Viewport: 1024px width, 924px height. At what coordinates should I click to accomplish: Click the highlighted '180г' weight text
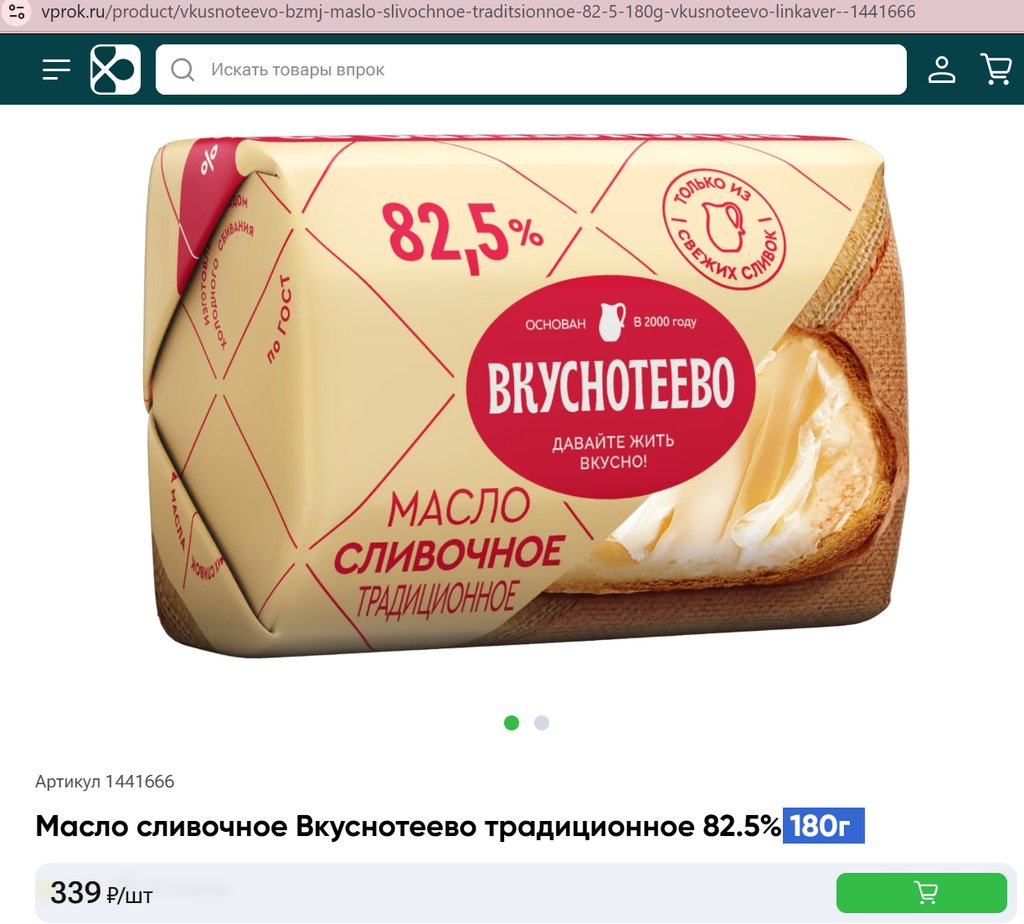coord(824,826)
